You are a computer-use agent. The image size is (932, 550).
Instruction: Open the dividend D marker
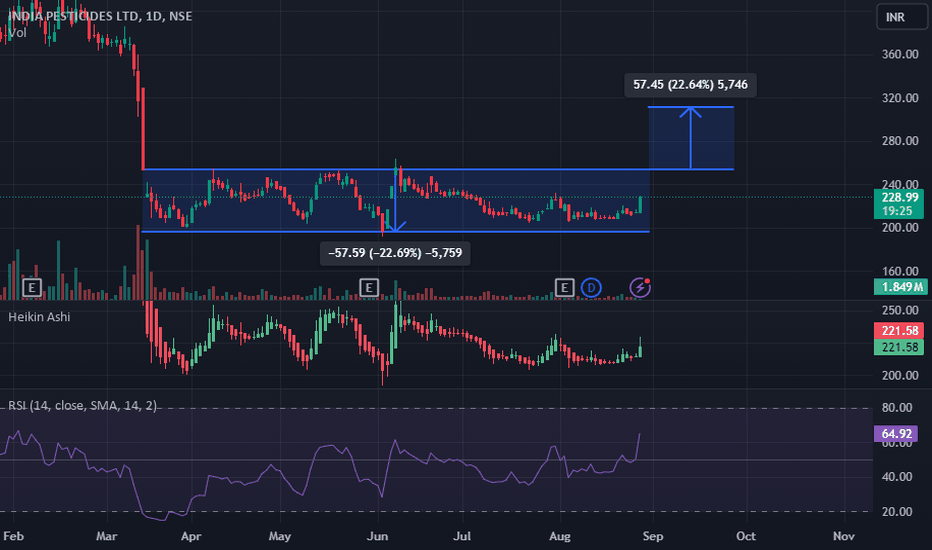(x=591, y=288)
